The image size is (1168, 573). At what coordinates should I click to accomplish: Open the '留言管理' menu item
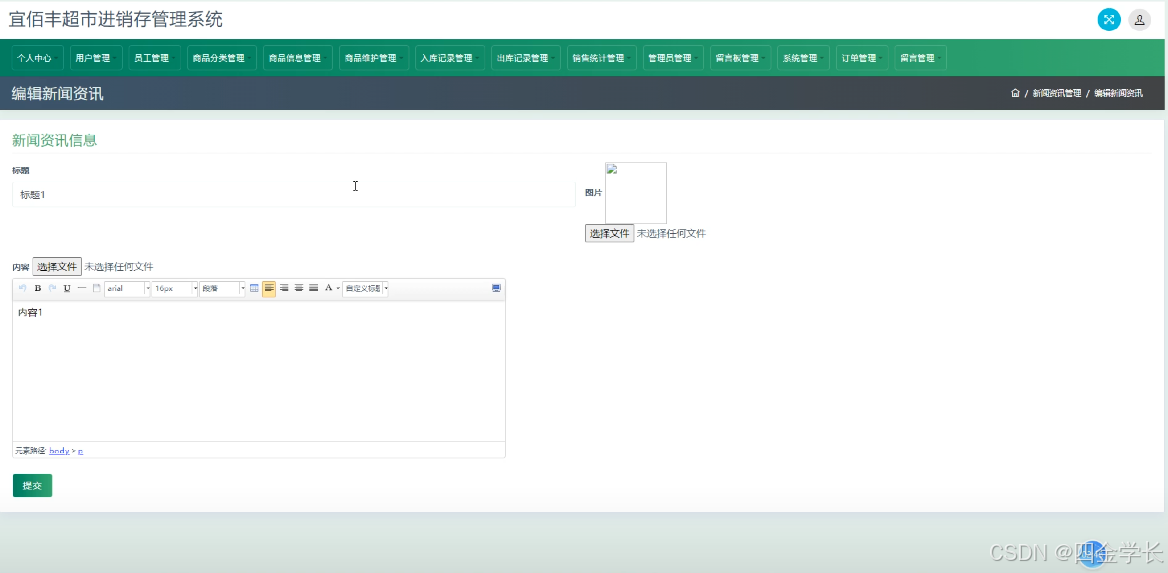[x=921, y=58]
